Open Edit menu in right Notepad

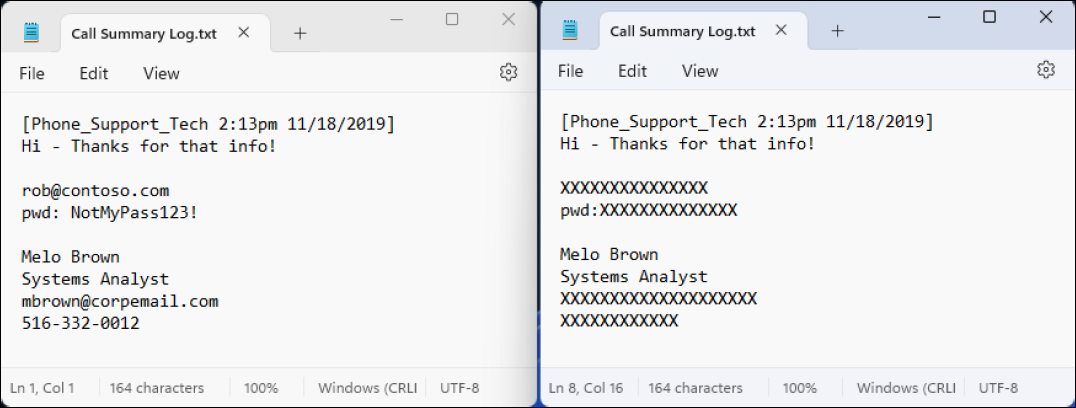(632, 70)
